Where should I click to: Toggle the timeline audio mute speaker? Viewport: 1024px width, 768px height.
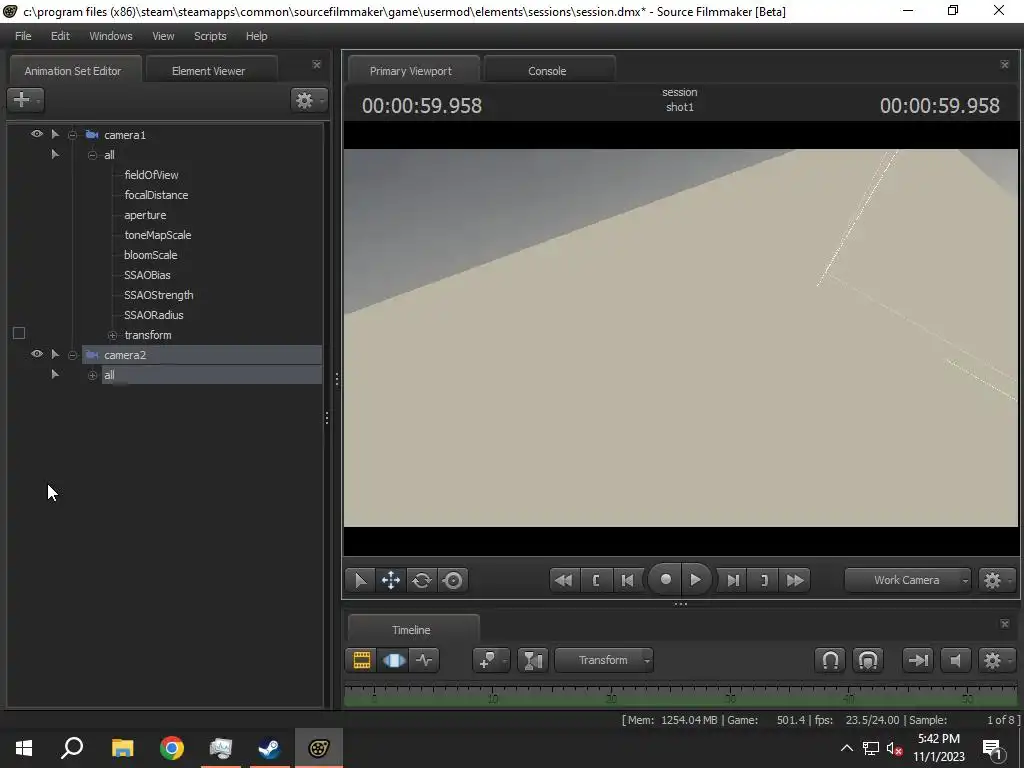coord(955,660)
